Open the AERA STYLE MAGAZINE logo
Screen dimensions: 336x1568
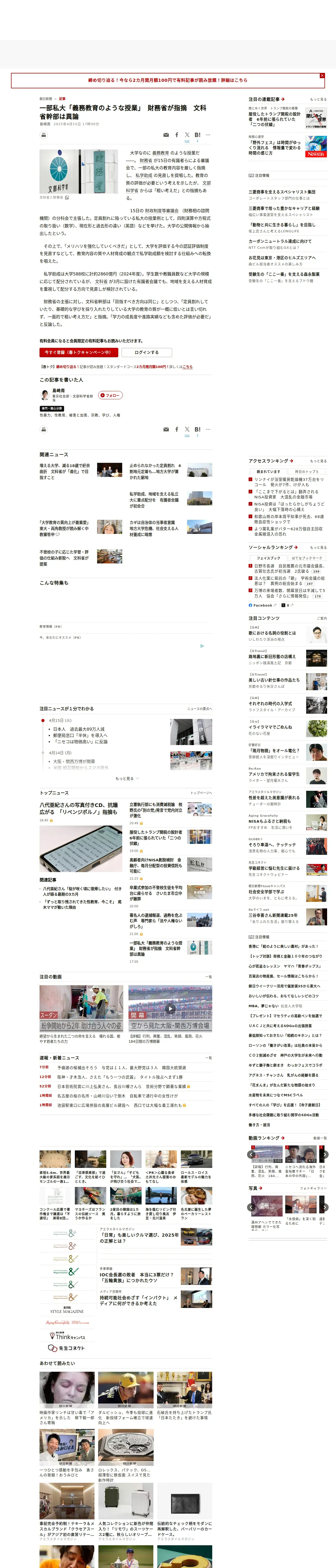66,1309
